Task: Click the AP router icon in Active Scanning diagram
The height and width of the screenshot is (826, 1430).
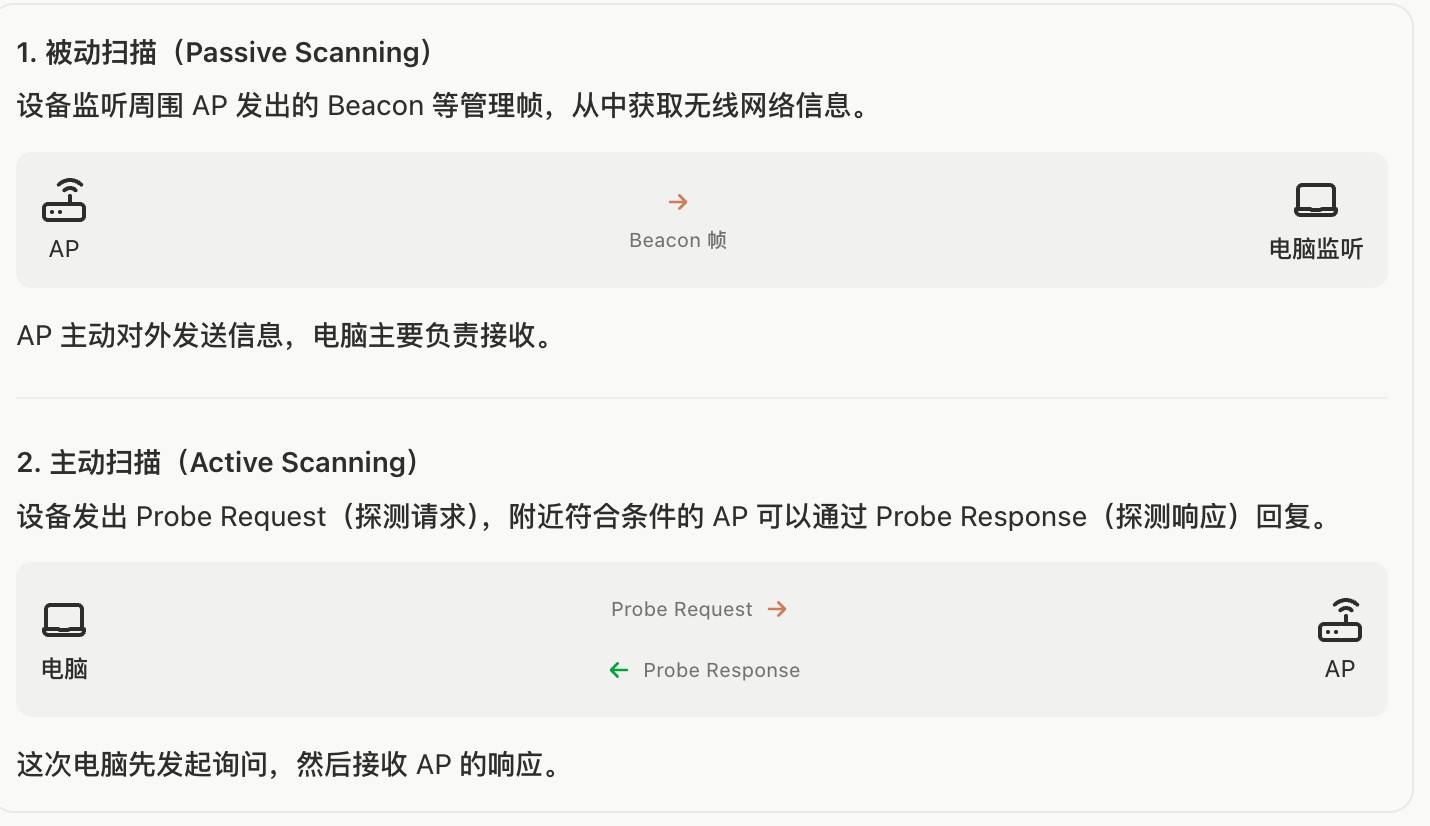Action: [1340, 620]
